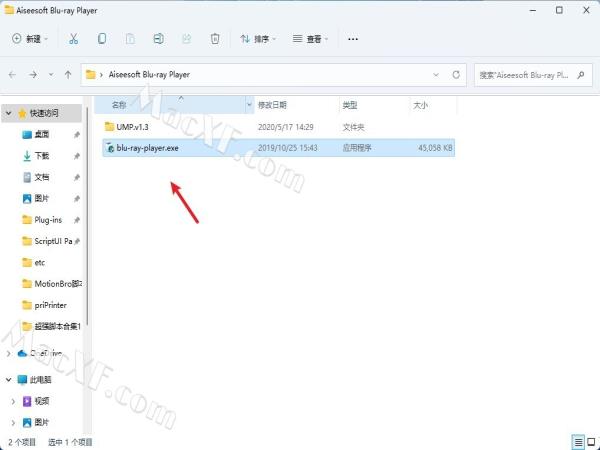Screen dimensions: 600x450
Task: Unpin 桌面 using its pin icon
Action: click(77, 134)
